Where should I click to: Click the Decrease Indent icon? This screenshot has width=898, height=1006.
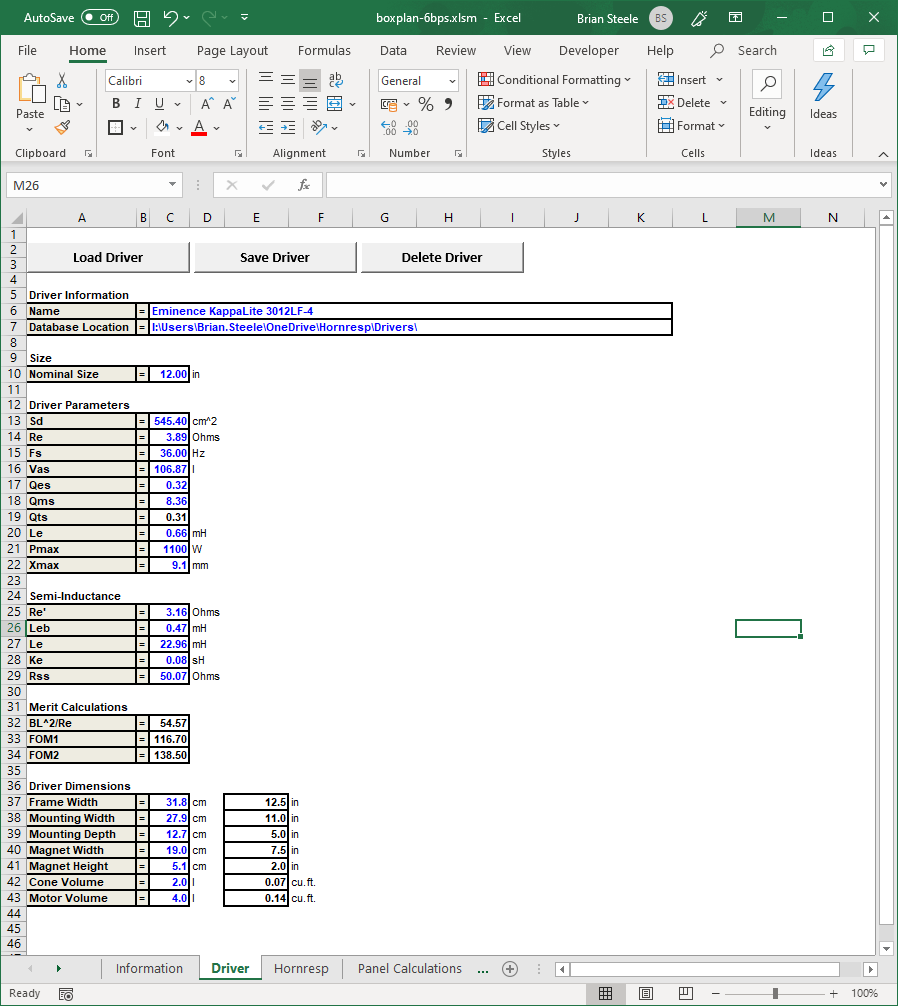[x=266, y=128]
